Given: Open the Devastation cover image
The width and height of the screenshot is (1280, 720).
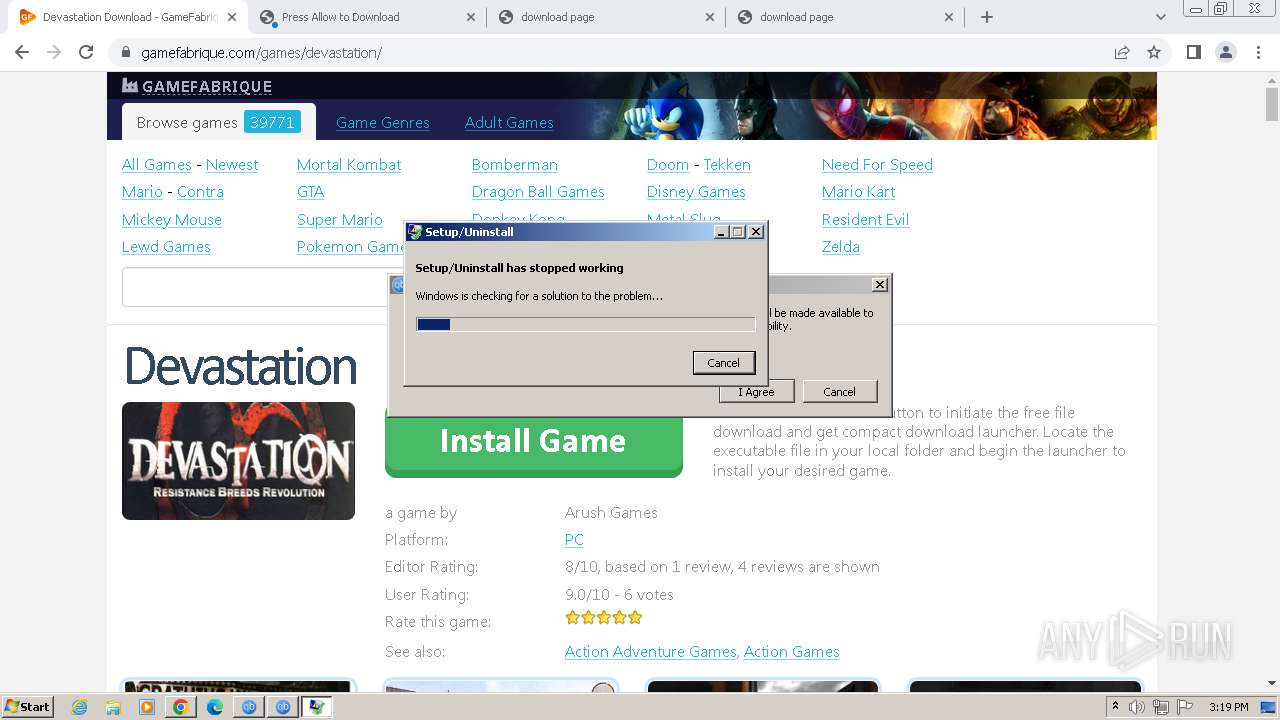Looking at the screenshot, I should point(238,461).
